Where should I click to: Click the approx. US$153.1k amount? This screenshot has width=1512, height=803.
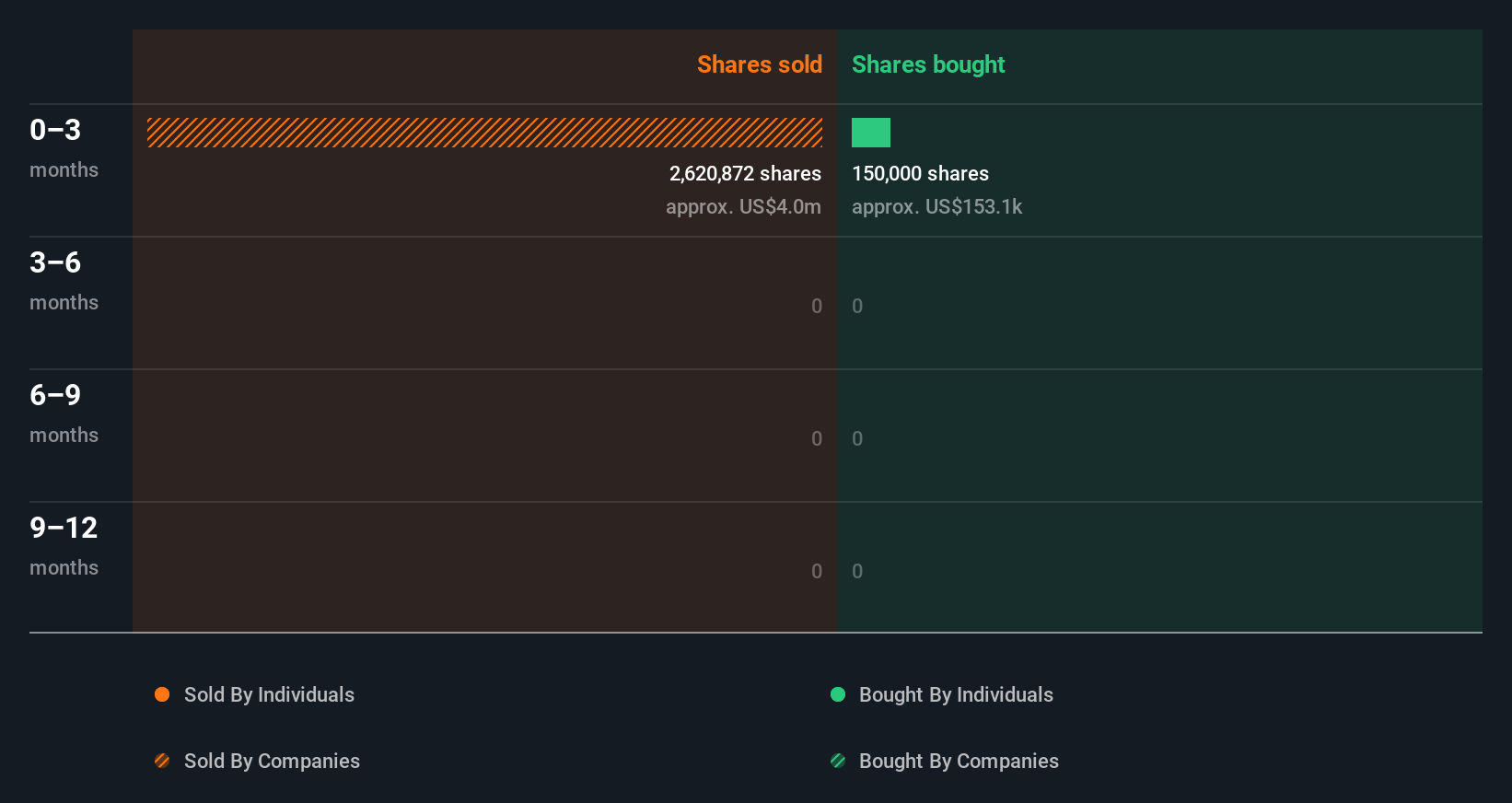tap(936, 206)
